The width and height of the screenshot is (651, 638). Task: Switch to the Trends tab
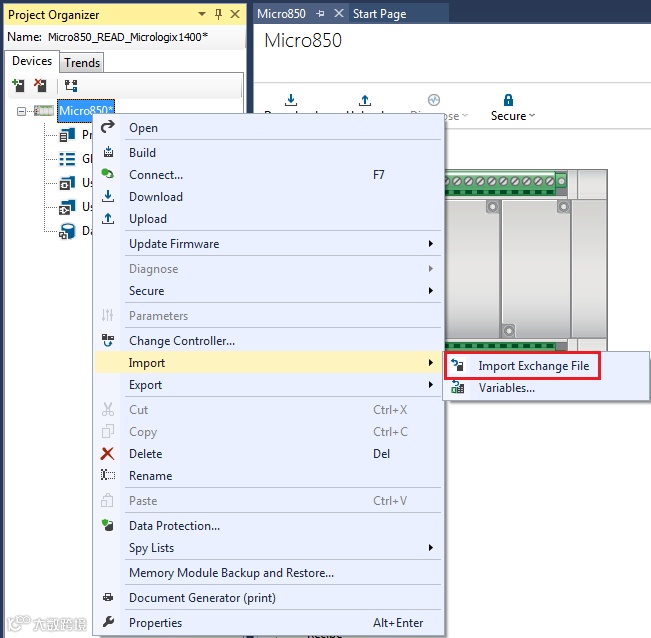point(82,63)
